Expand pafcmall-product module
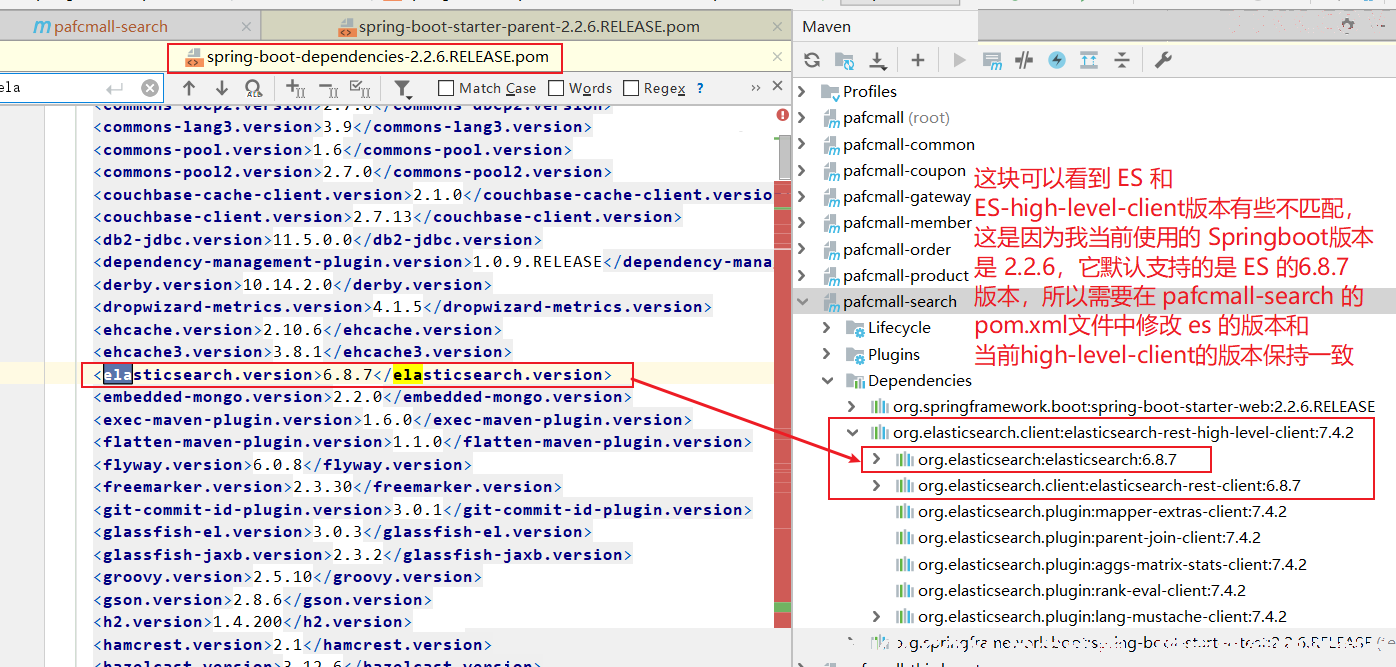Viewport: 1396px width, 667px height. click(x=802, y=275)
